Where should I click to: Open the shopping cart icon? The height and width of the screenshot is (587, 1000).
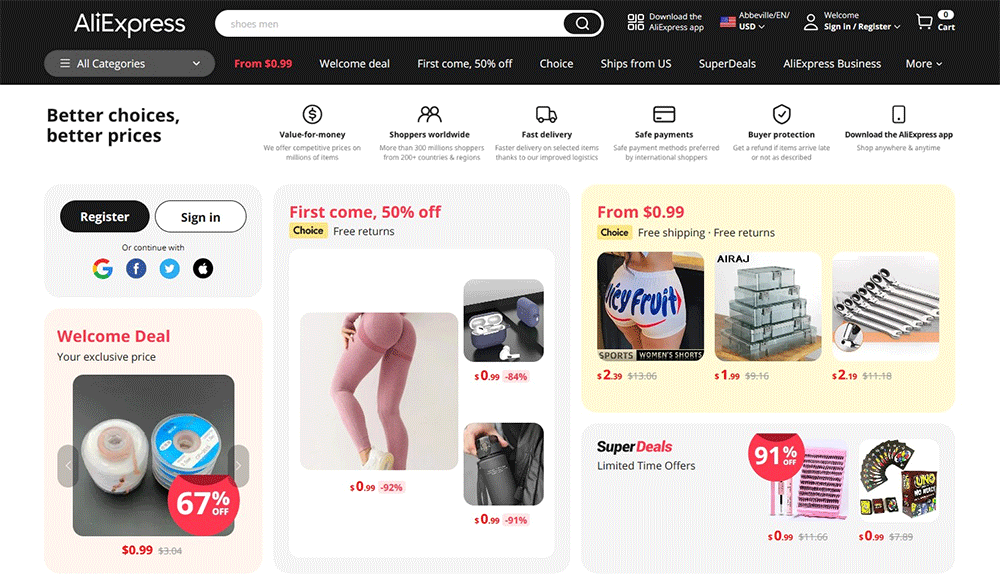tap(924, 22)
